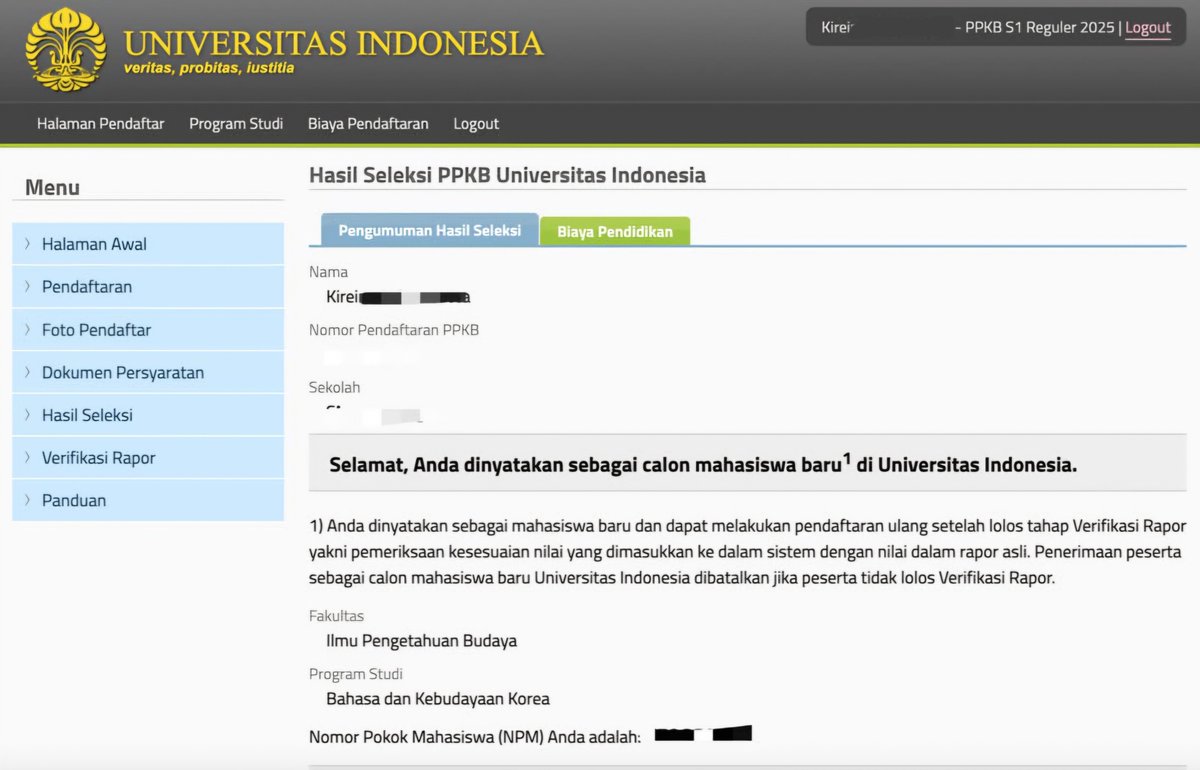Click the Ilmu Pengetahuan Budaya value

(x=421, y=641)
